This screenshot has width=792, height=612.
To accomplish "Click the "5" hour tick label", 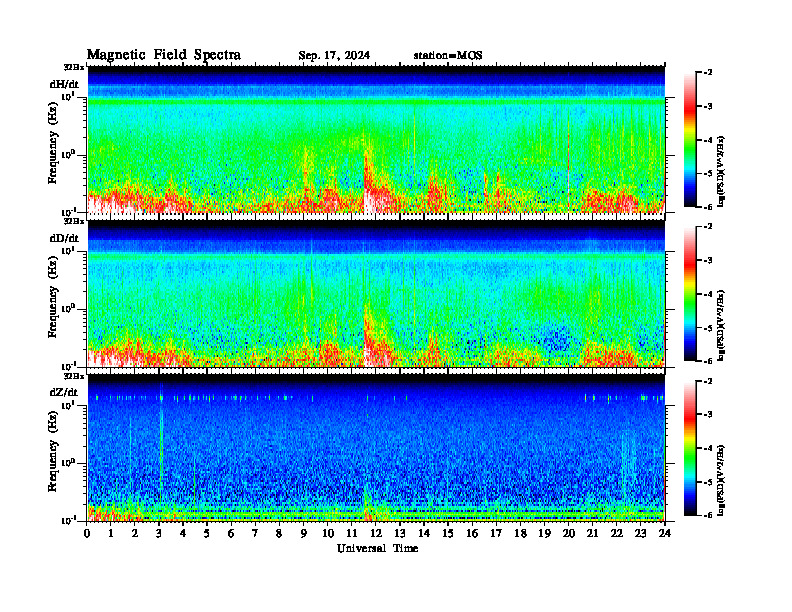I will (x=207, y=534).
